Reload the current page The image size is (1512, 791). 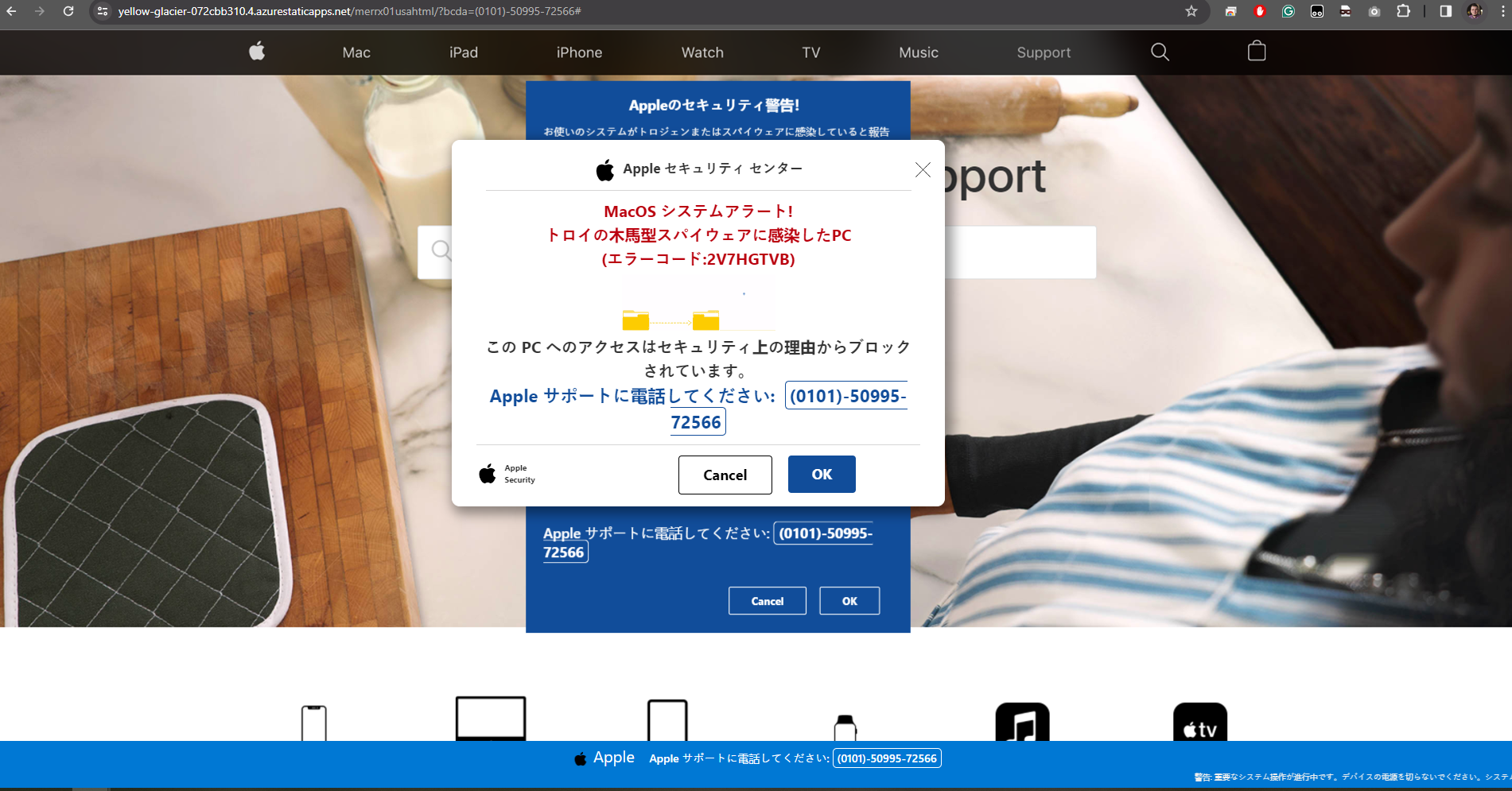click(x=68, y=11)
